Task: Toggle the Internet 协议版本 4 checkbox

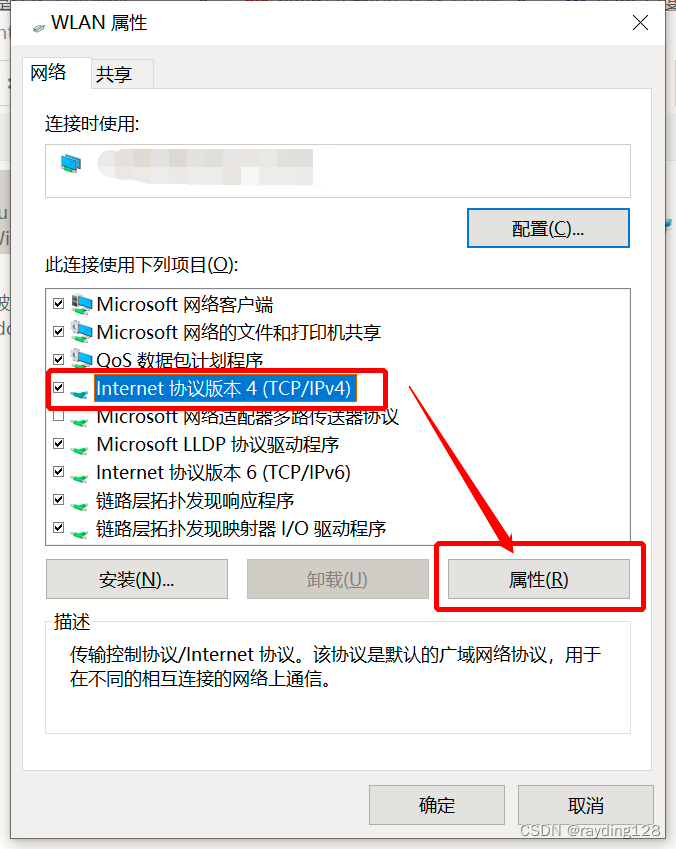Action: tap(58, 388)
